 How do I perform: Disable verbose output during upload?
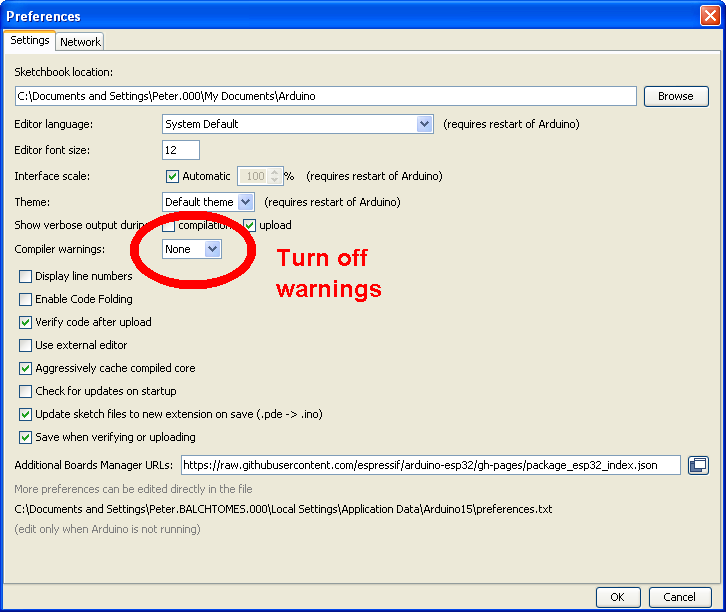(x=250, y=225)
